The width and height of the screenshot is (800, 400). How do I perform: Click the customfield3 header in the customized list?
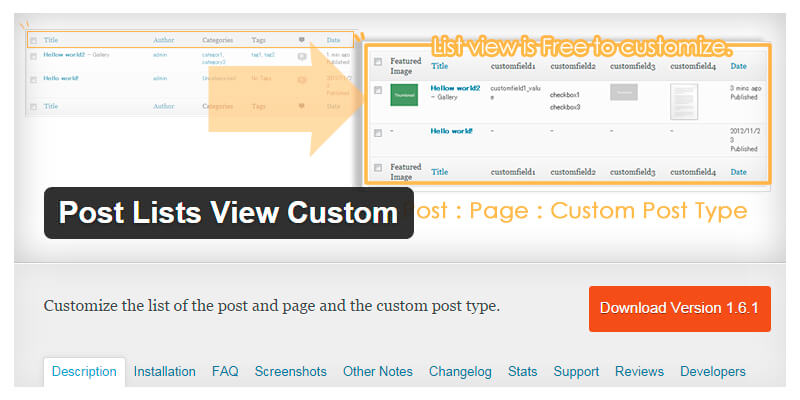click(x=633, y=66)
